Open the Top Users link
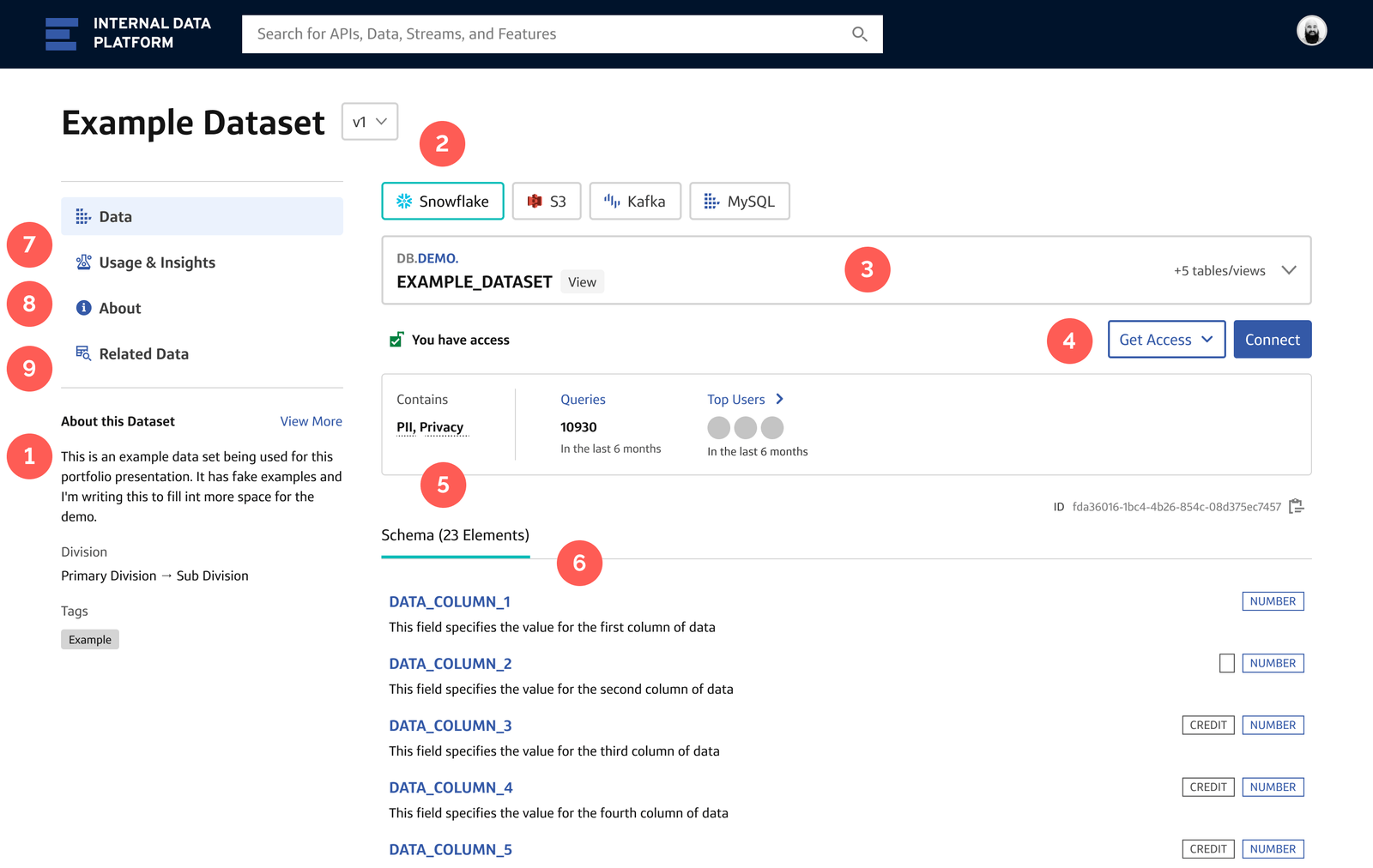1373x868 pixels. [735, 400]
